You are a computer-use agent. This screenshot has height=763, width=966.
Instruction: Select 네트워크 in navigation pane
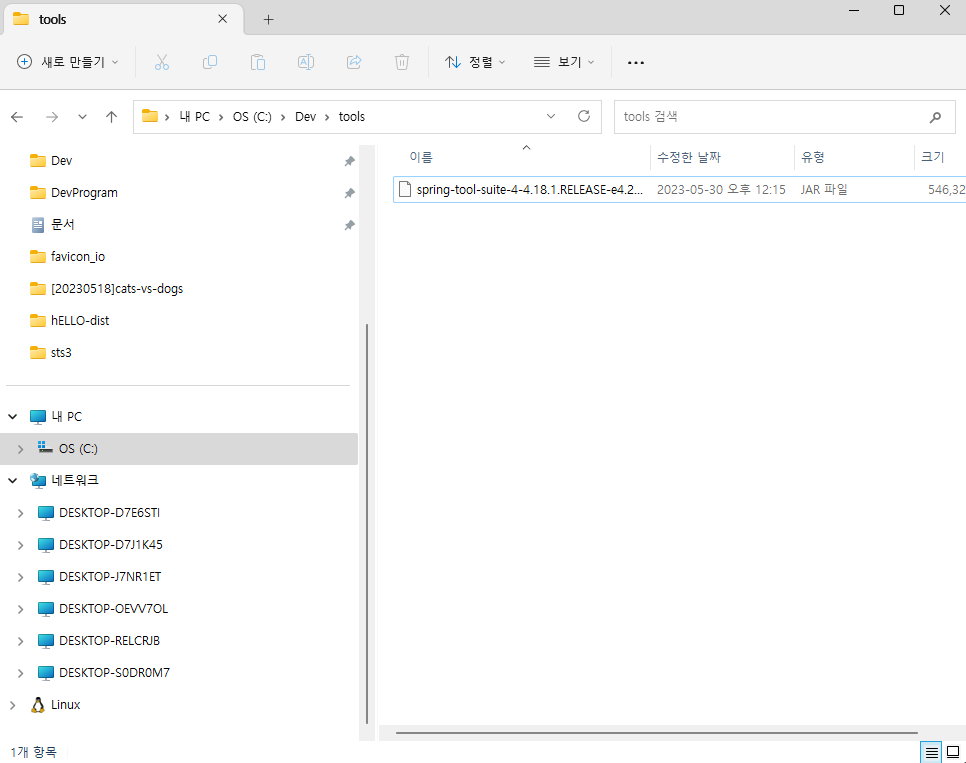pyautogui.click(x=75, y=480)
